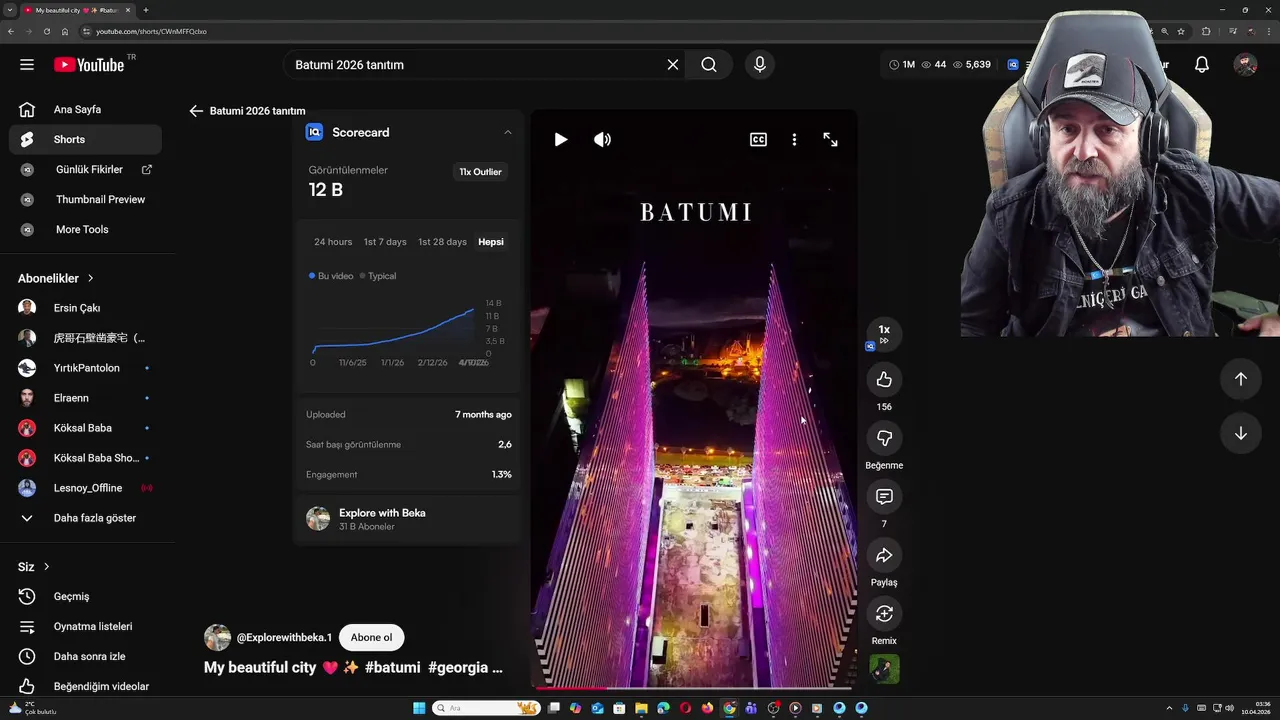Screen dimensions: 1280x720
Task: Select the 1st 7 days tab
Action: (x=385, y=242)
